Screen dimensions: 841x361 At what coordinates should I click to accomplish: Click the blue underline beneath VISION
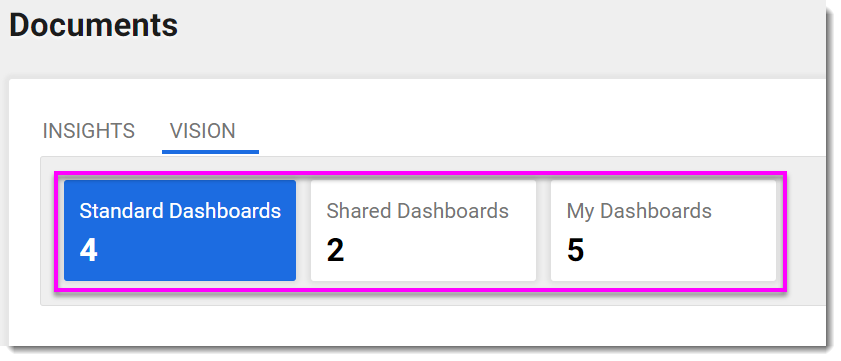click(x=210, y=152)
